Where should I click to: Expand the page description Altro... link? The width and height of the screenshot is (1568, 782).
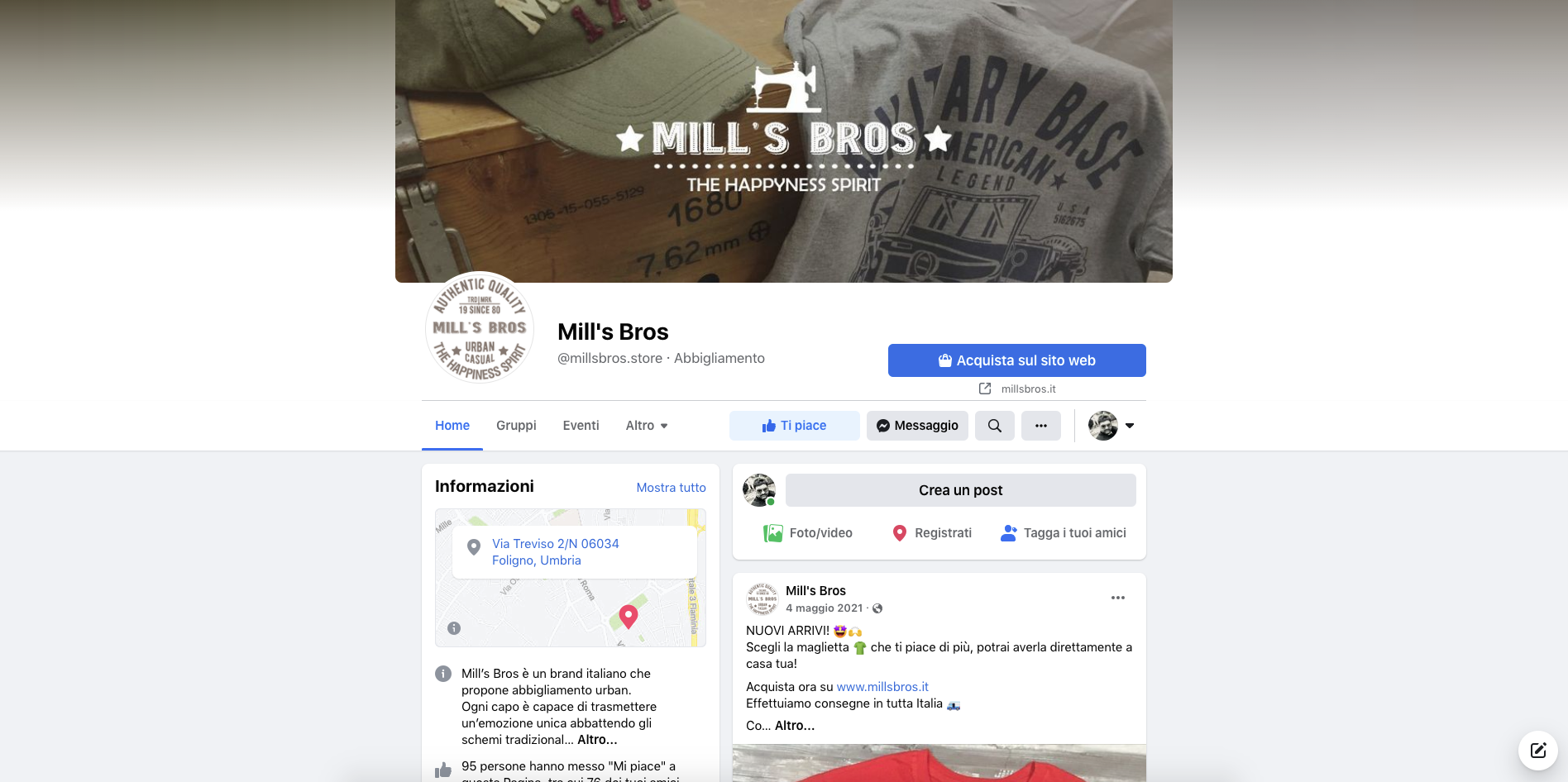point(597,740)
